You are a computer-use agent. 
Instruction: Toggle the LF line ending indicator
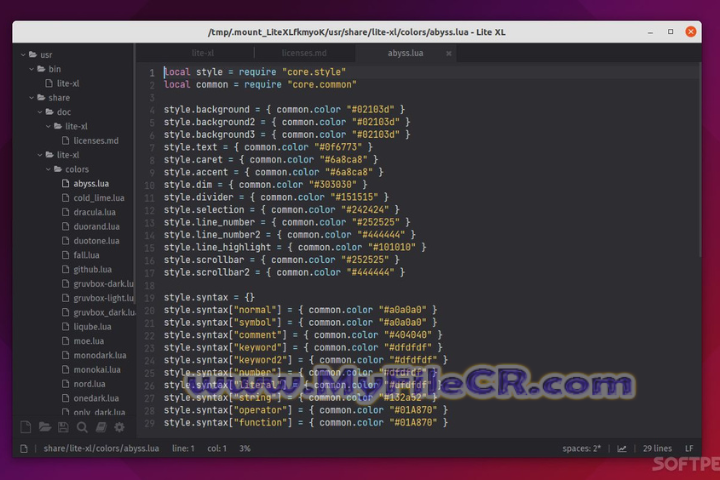[688, 449]
